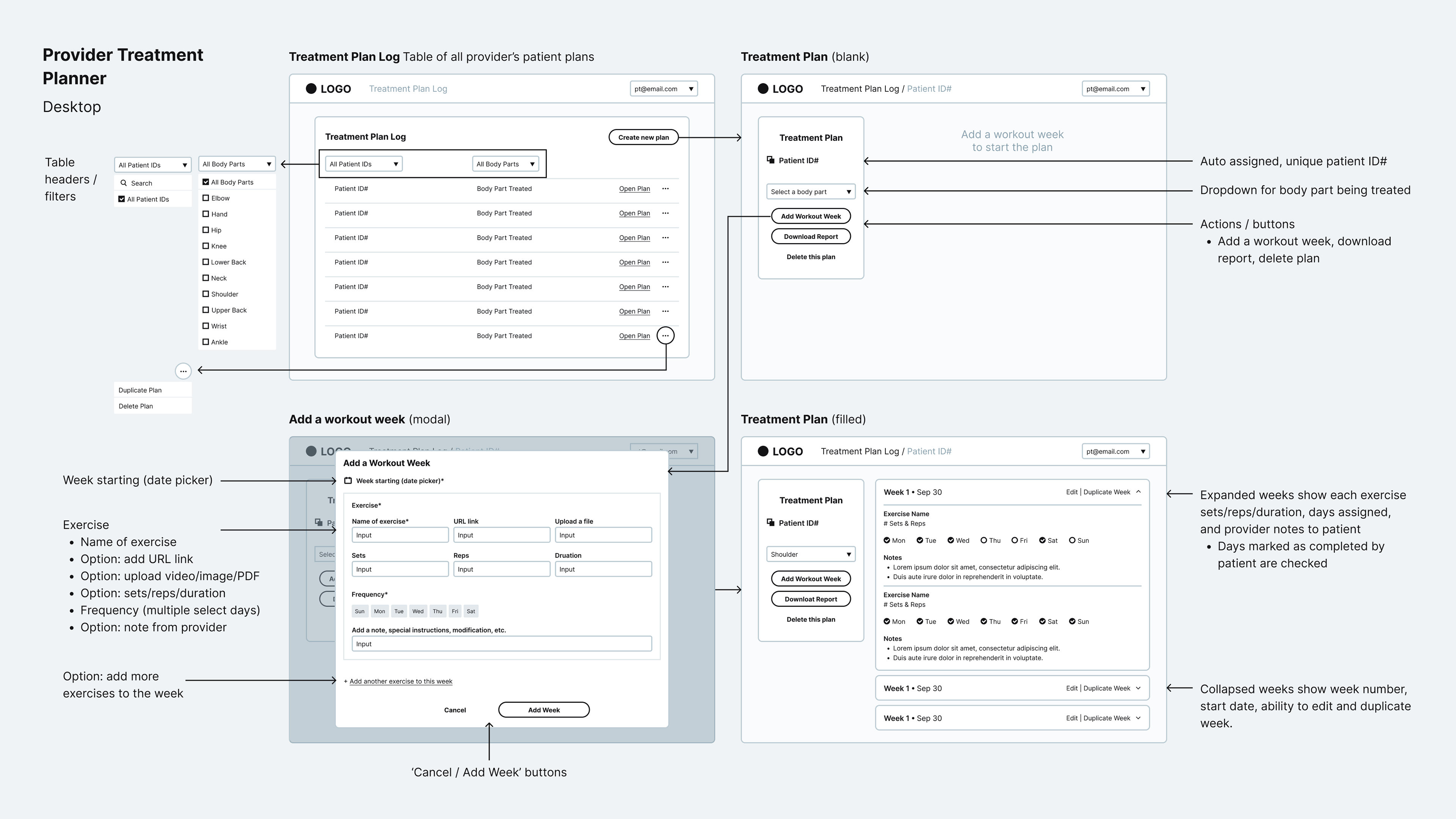Click Patient ID# copy icon in blank Treatment Plan
This screenshot has height=819, width=1456.
click(x=770, y=160)
